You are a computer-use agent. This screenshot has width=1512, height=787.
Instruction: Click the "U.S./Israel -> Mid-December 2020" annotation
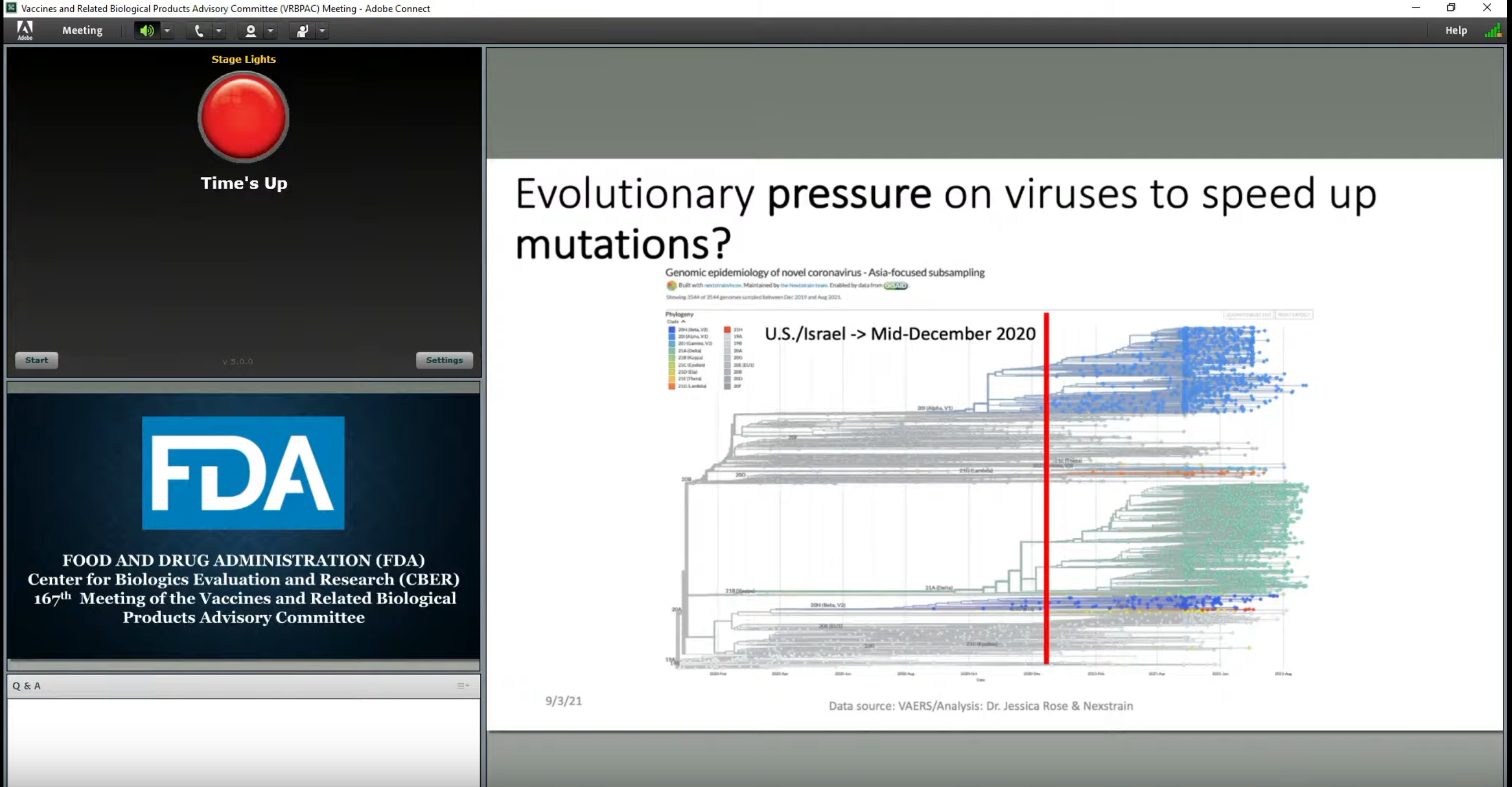click(900, 333)
